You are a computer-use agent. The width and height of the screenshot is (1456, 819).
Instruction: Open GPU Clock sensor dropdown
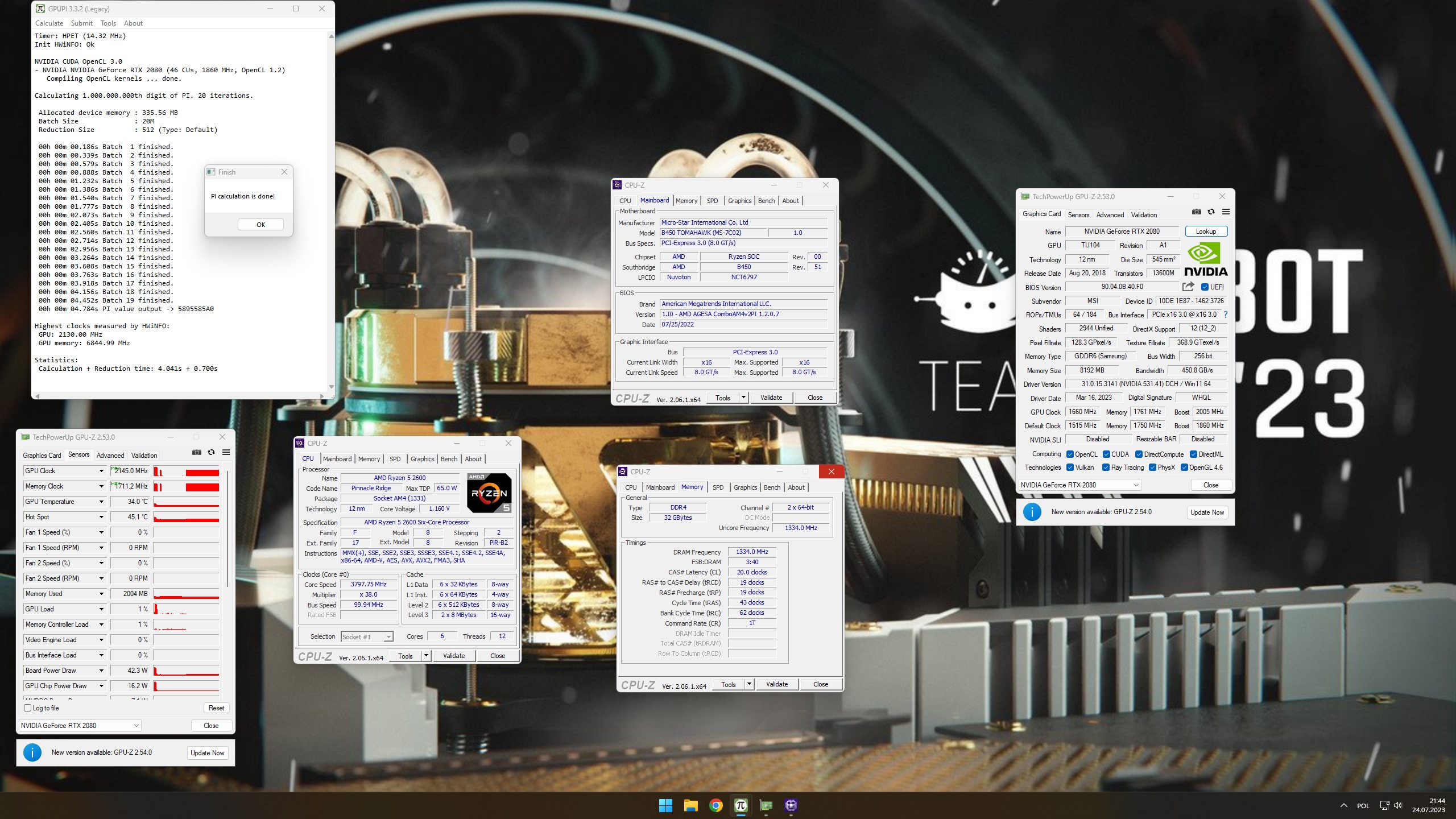pyautogui.click(x=101, y=471)
